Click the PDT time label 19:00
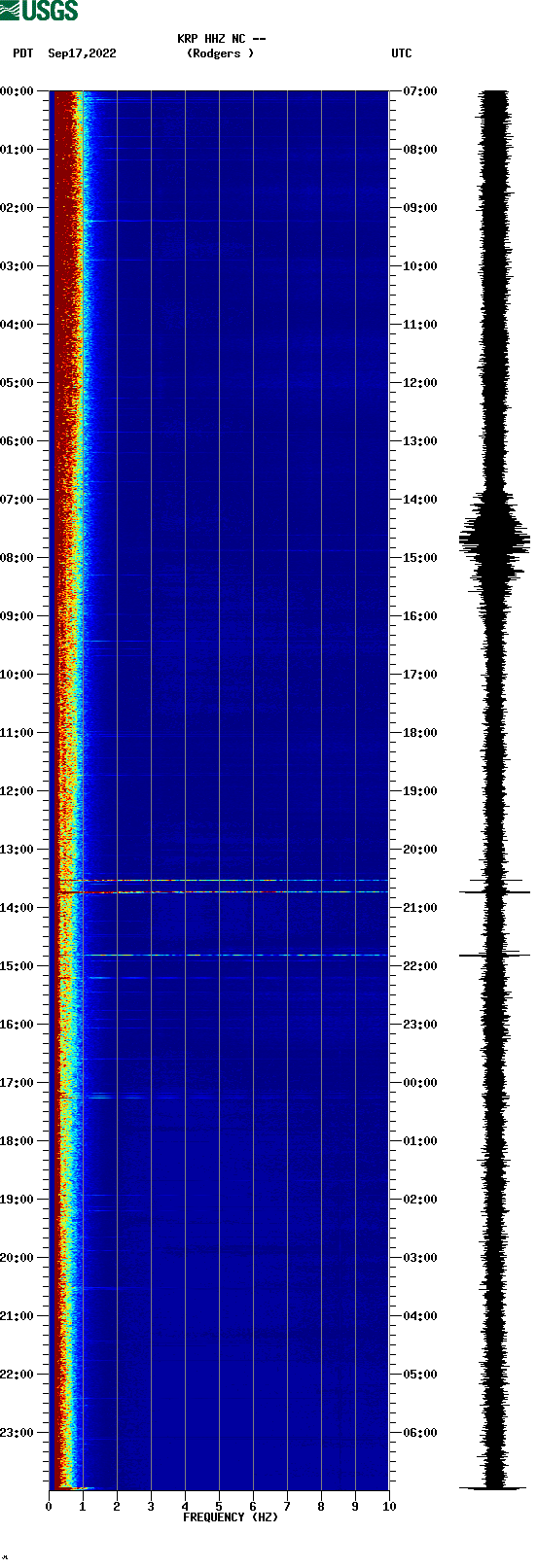The width and height of the screenshot is (537, 1568). [17, 1200]
